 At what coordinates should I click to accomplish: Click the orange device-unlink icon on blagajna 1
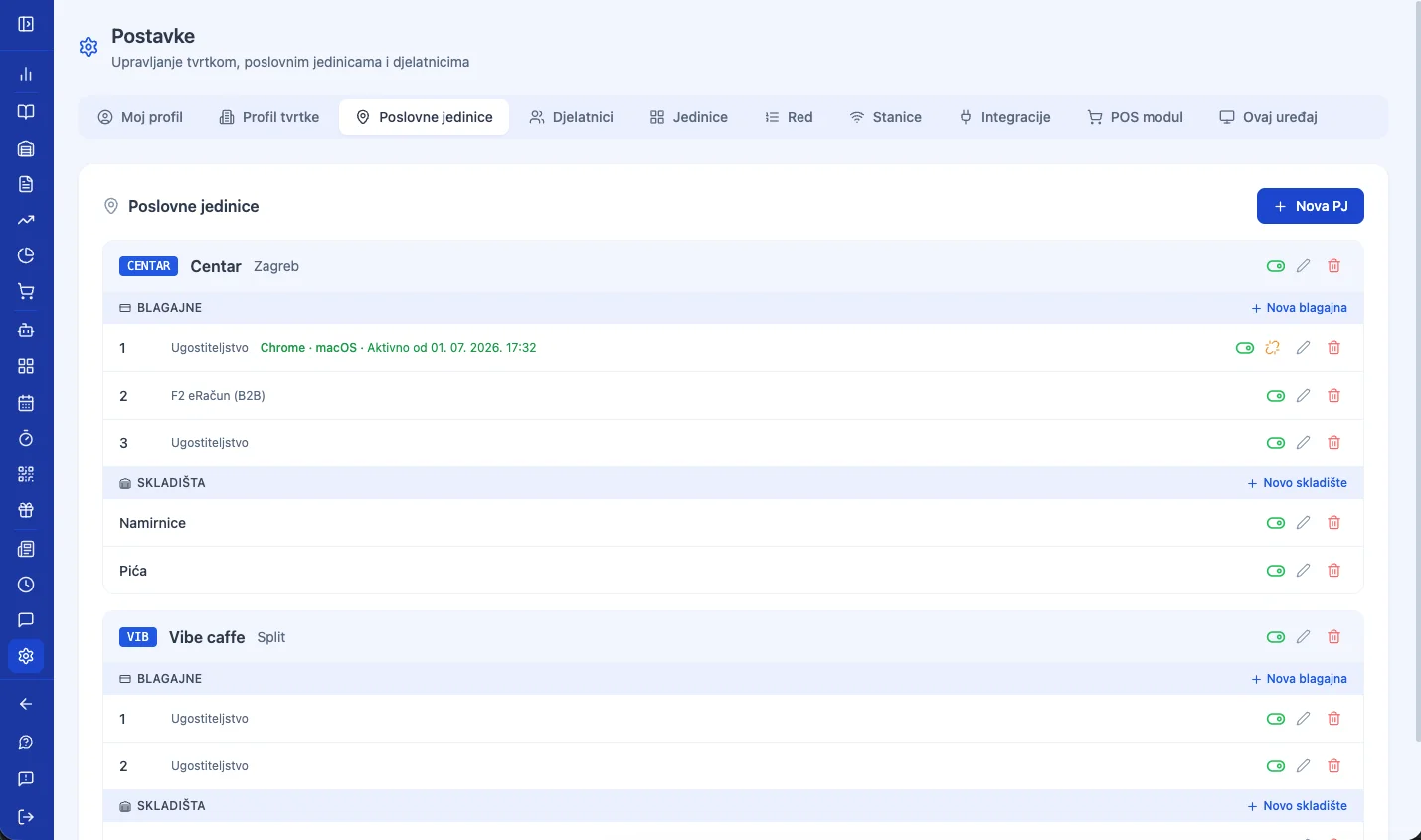1273,348
